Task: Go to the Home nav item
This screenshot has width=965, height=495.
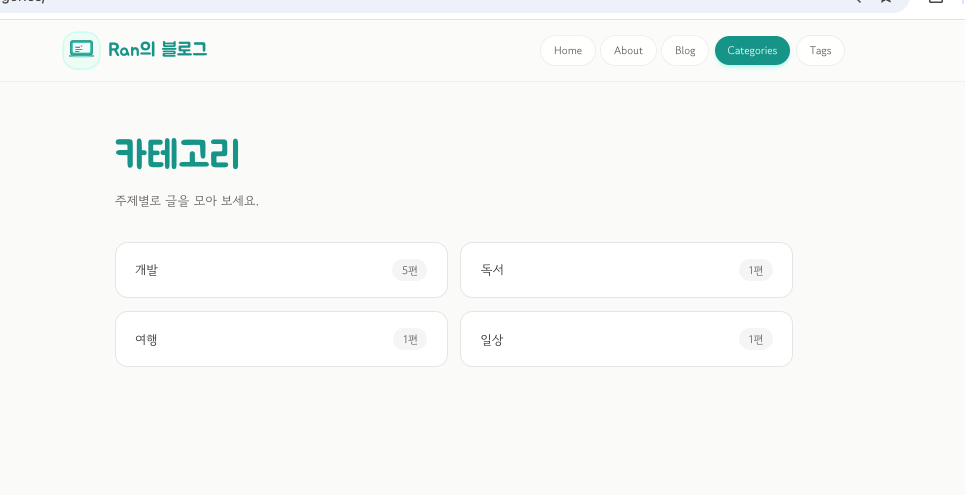Action: pyautogui.click(x=567, y=50)
